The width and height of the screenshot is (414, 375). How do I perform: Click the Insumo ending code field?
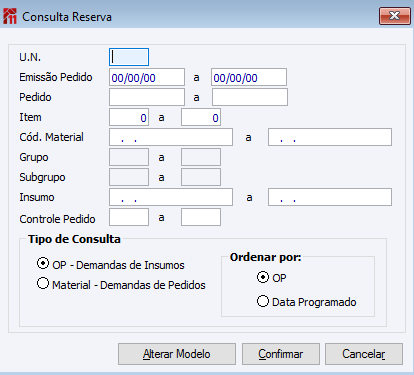[x=330, y=197]
